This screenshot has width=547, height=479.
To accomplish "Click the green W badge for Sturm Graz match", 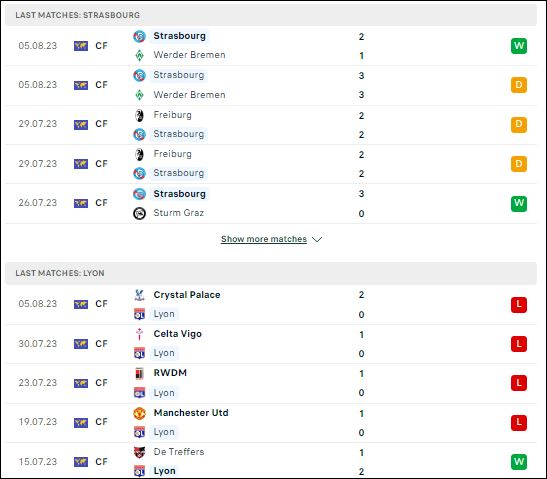I will tap(519, 203).
